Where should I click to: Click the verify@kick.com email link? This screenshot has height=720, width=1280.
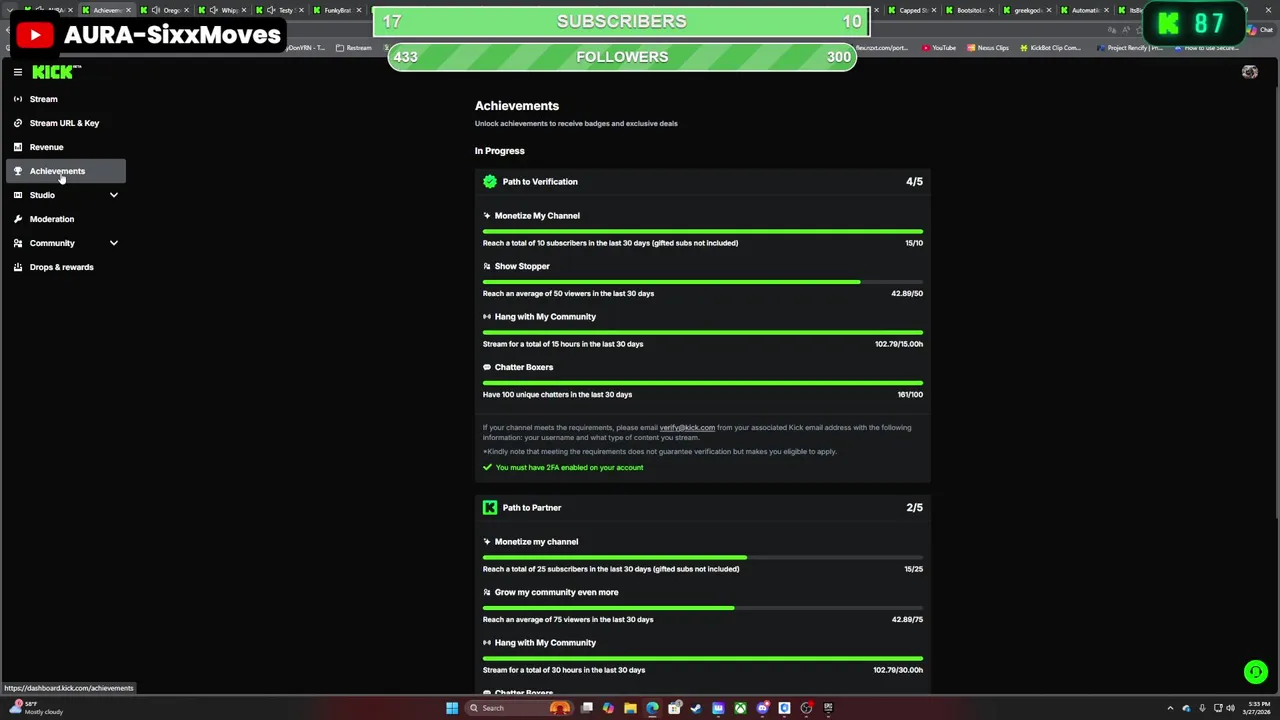click(687, 428)
